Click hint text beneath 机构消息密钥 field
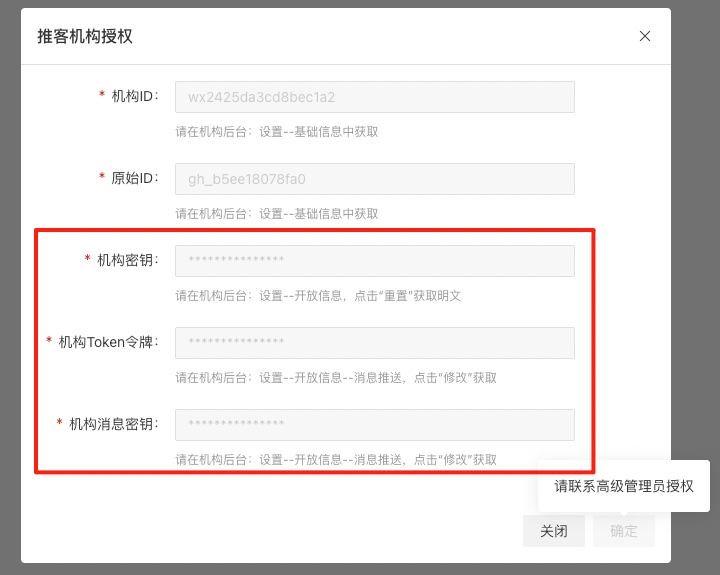 click(336, 460)
